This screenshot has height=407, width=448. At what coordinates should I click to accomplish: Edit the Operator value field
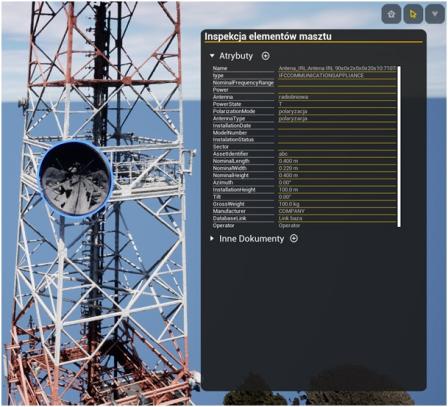click(x=337, y=226)
